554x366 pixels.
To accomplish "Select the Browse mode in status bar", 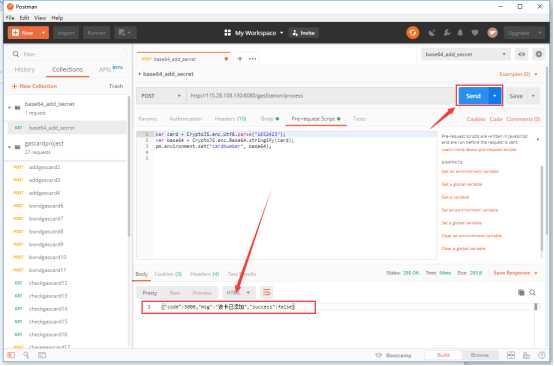I will tap(479, 355).
